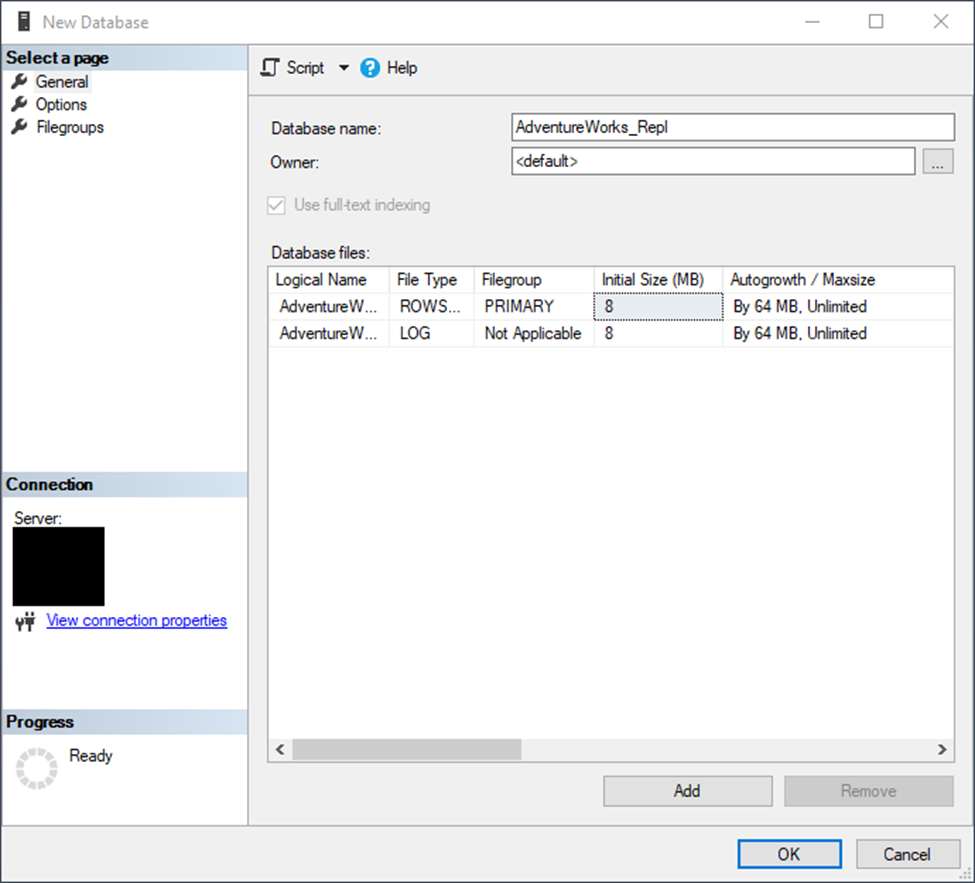Close the New Database dialog

[x=941, y=22]
